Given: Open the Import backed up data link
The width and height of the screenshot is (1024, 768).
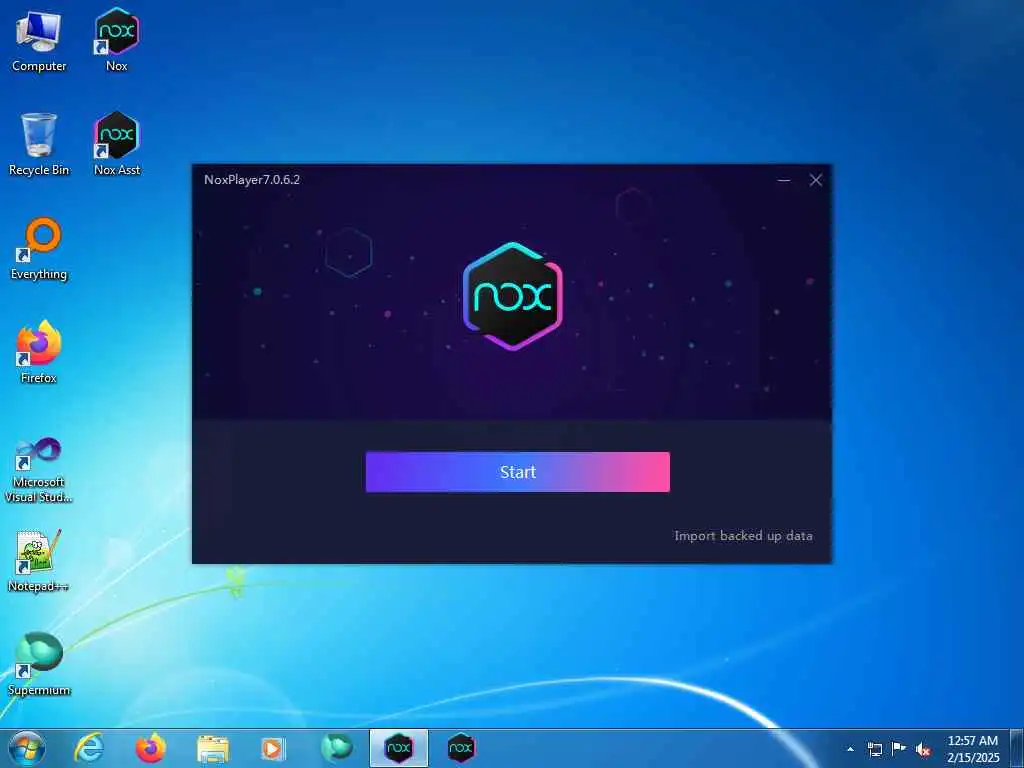Looking at the screenshot, I should (x=743, y=536).
